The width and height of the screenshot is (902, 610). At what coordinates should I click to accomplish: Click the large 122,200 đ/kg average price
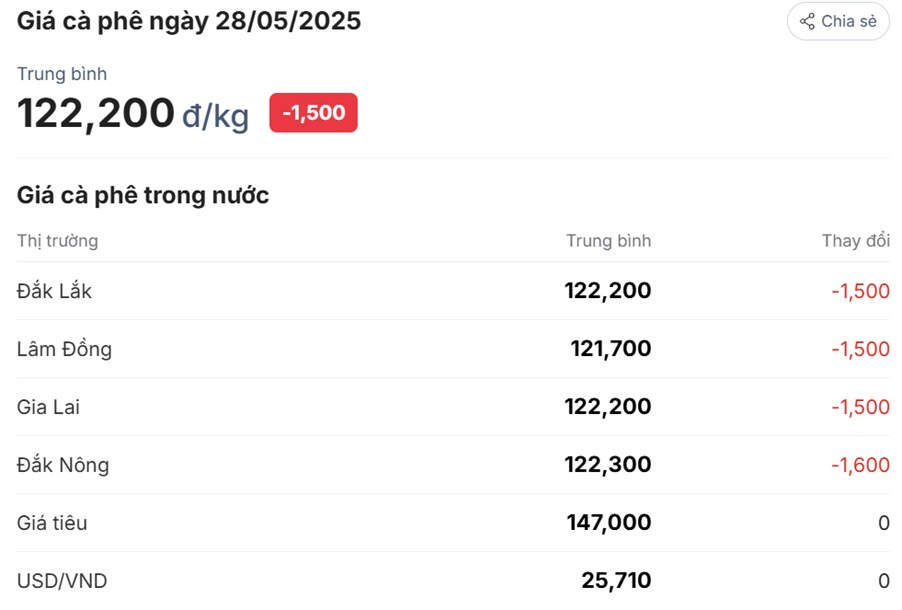(x=133, y=114)
